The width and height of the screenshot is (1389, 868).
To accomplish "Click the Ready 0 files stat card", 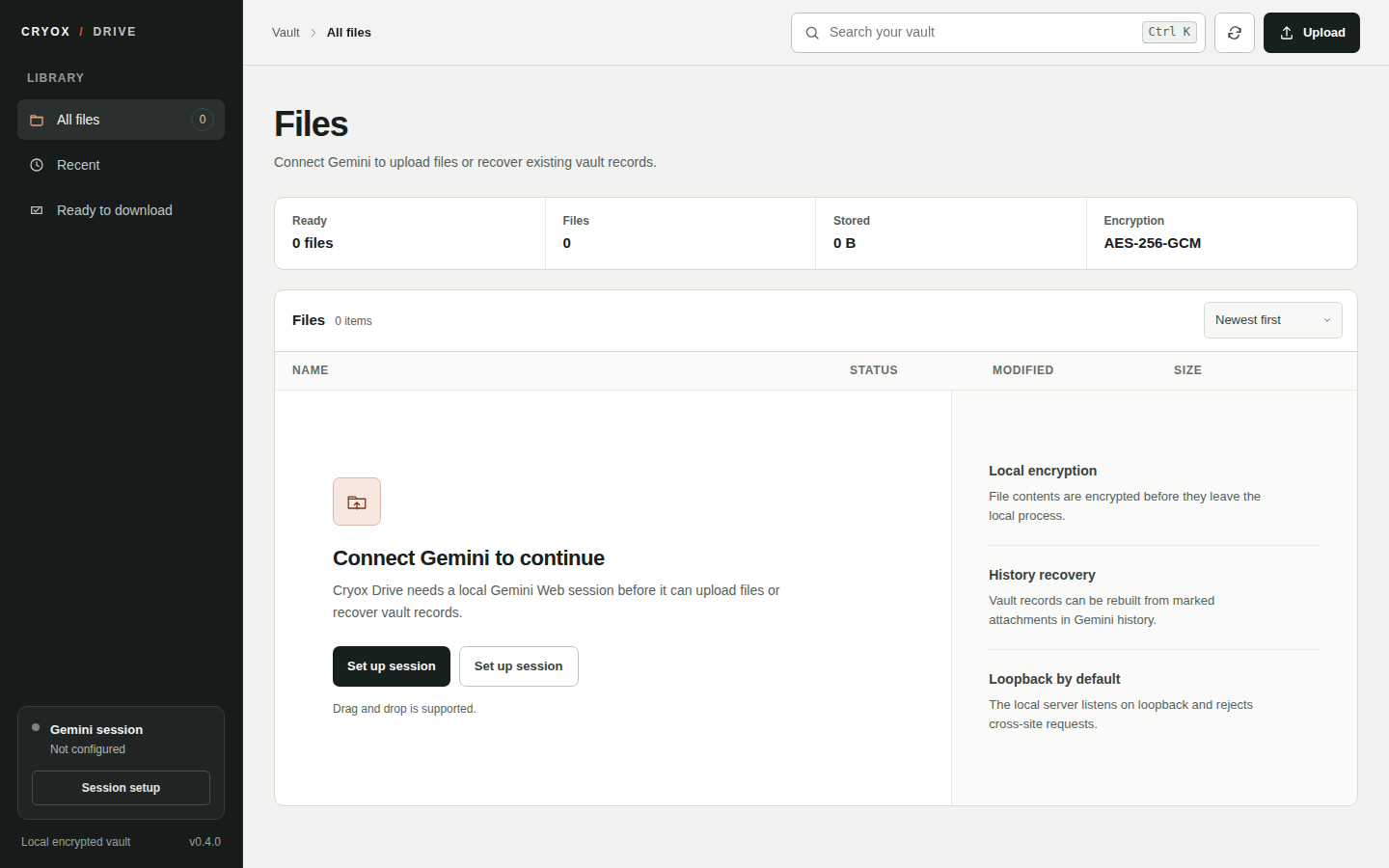I will [410, 233].
